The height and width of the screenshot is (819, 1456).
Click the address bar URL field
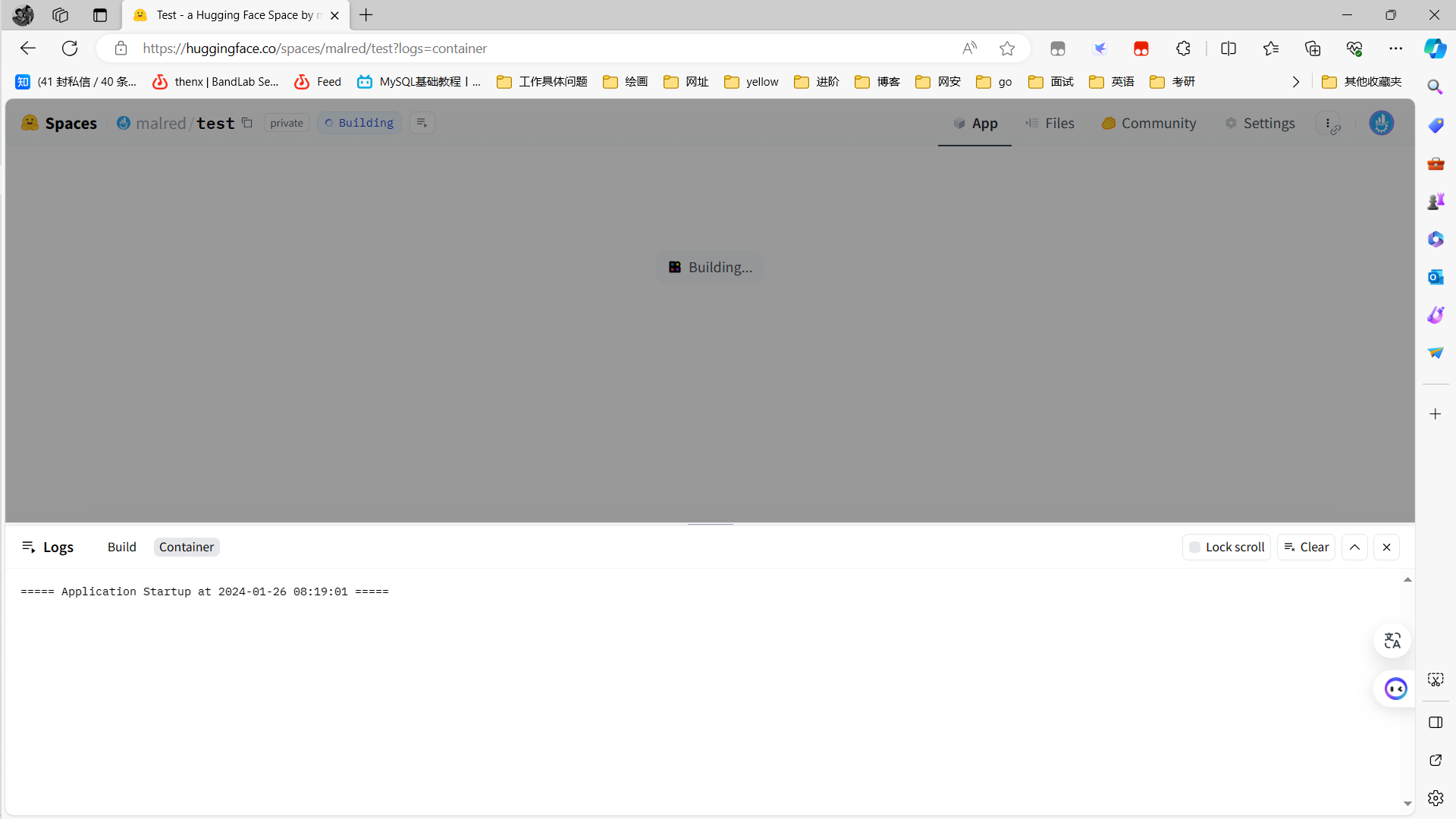[531, 49]
